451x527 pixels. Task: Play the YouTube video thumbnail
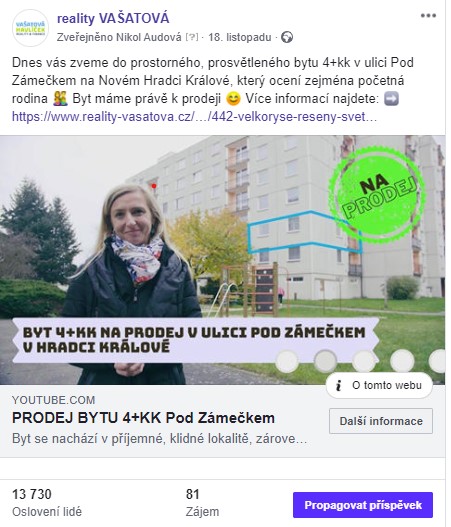[222, 260]
